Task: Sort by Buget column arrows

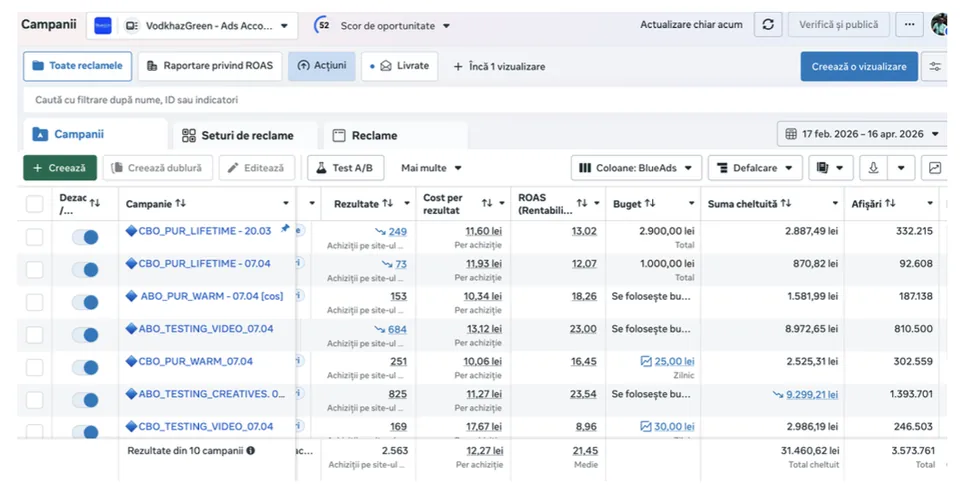Action: (x=650, y=203)
